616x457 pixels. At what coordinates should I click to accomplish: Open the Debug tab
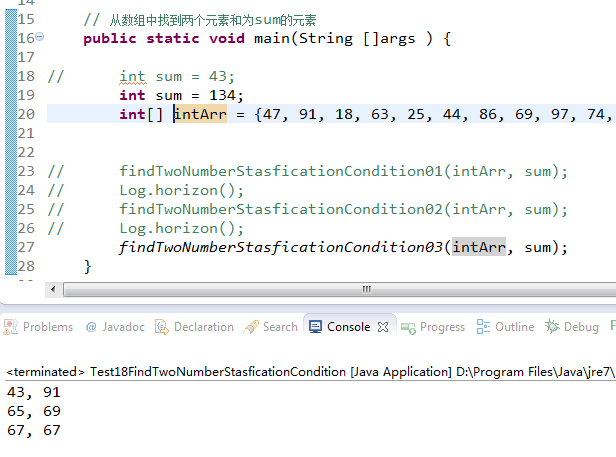coord(572,327)
